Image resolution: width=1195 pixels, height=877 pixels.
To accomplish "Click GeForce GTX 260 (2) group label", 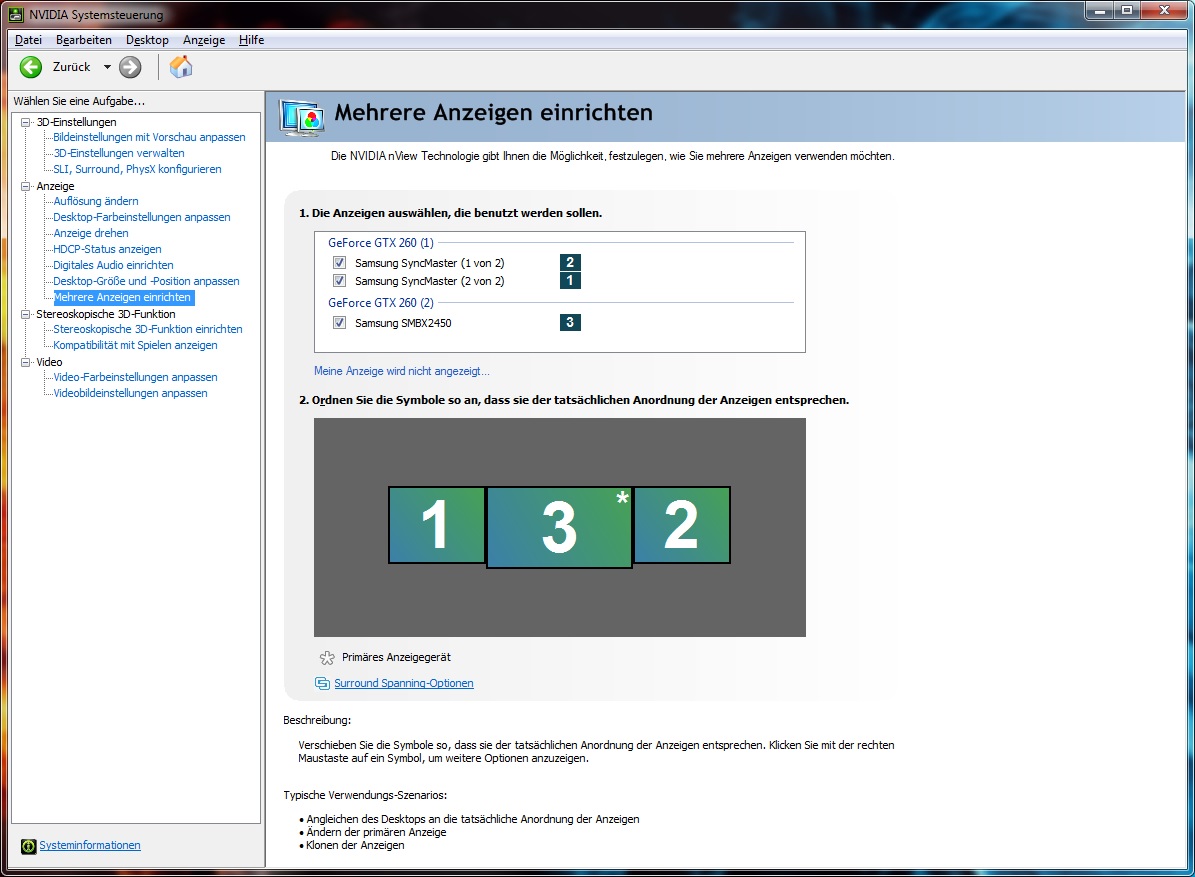I will [x=381, y=302].
